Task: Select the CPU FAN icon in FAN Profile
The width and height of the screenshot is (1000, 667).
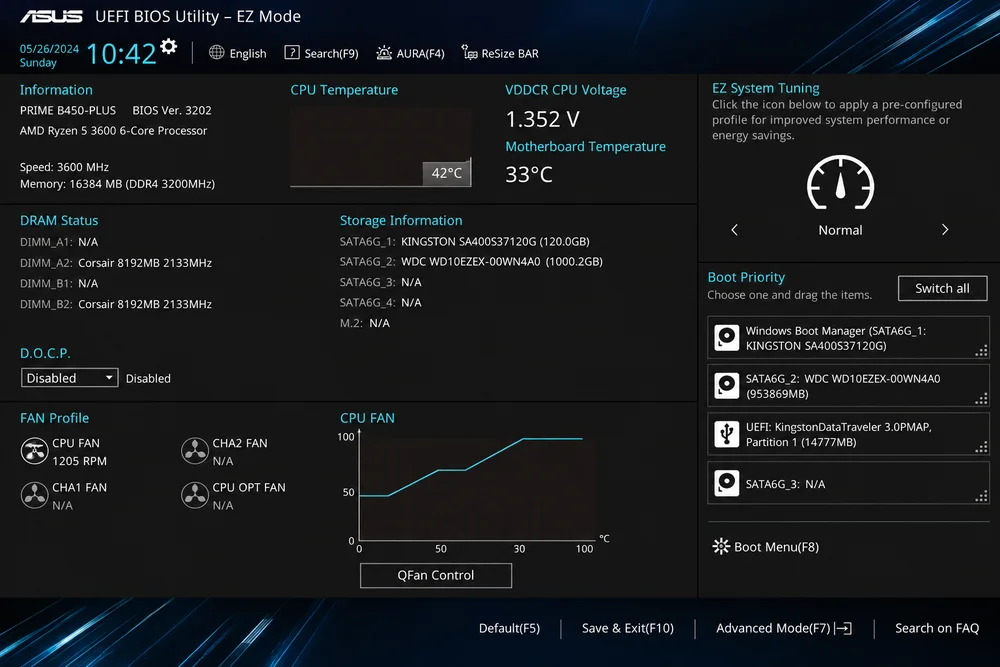Action: click(x=34, y=451)
